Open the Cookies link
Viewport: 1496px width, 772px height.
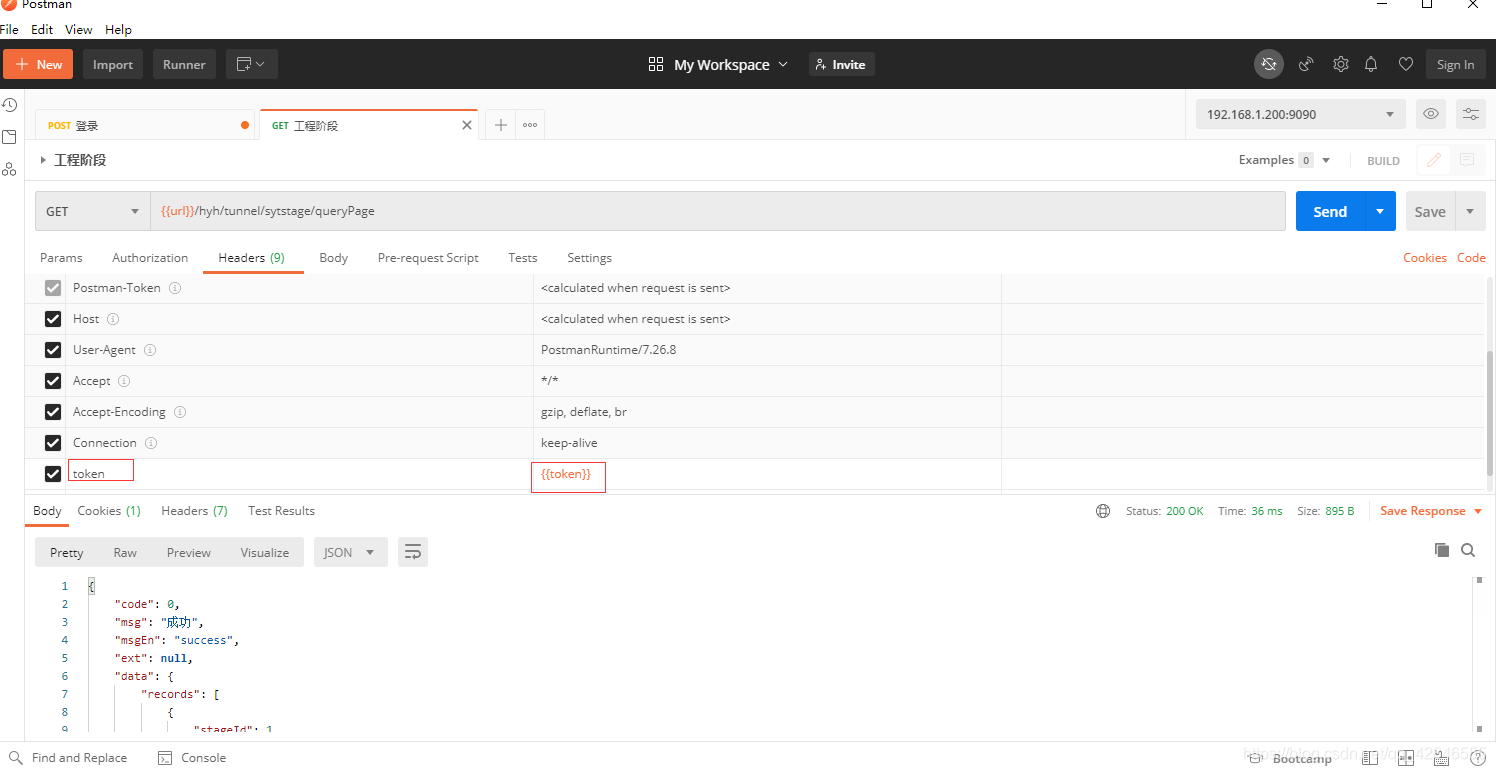click(x=1424, y=258)
